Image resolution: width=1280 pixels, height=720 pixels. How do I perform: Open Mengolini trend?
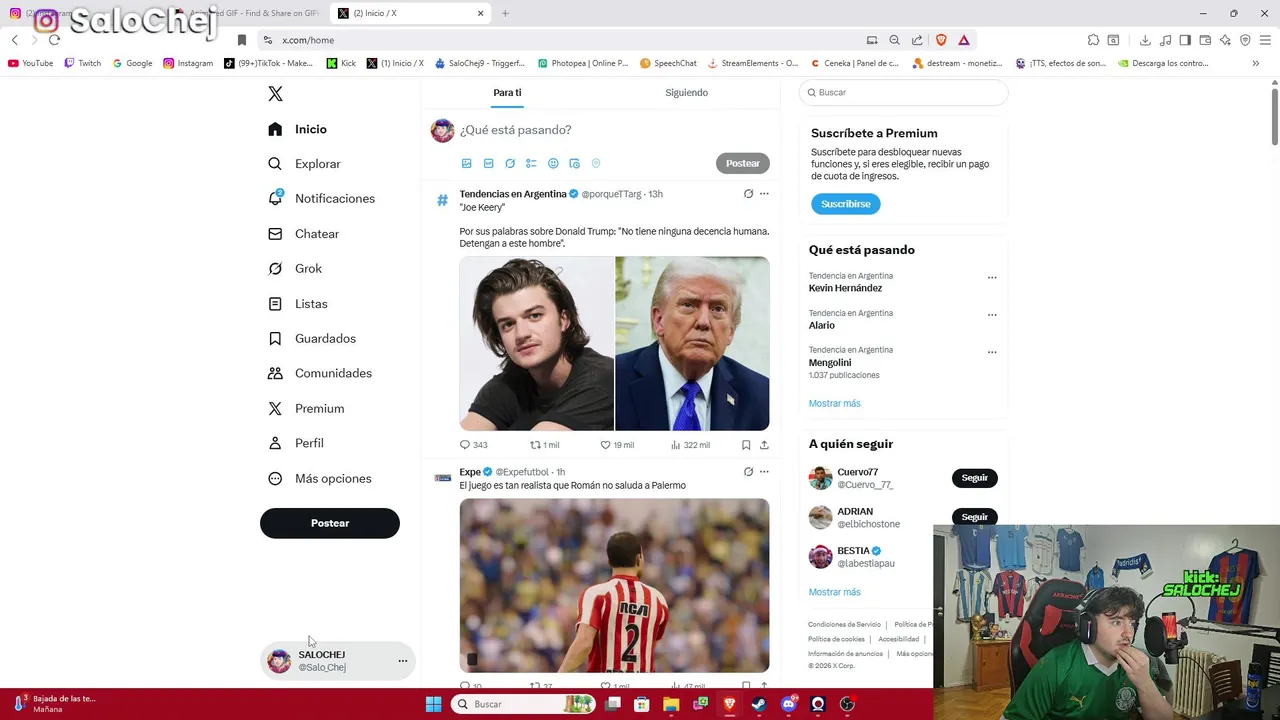click(830, 363)
